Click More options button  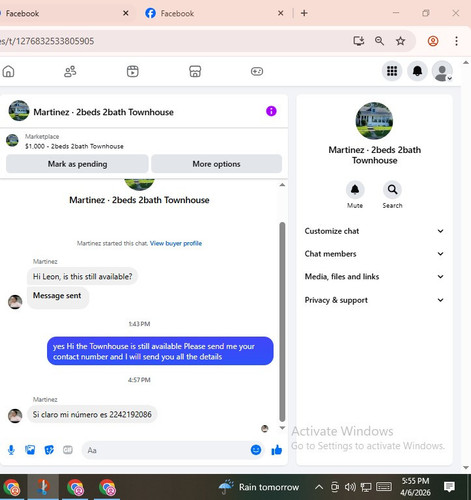coord(216,164)
